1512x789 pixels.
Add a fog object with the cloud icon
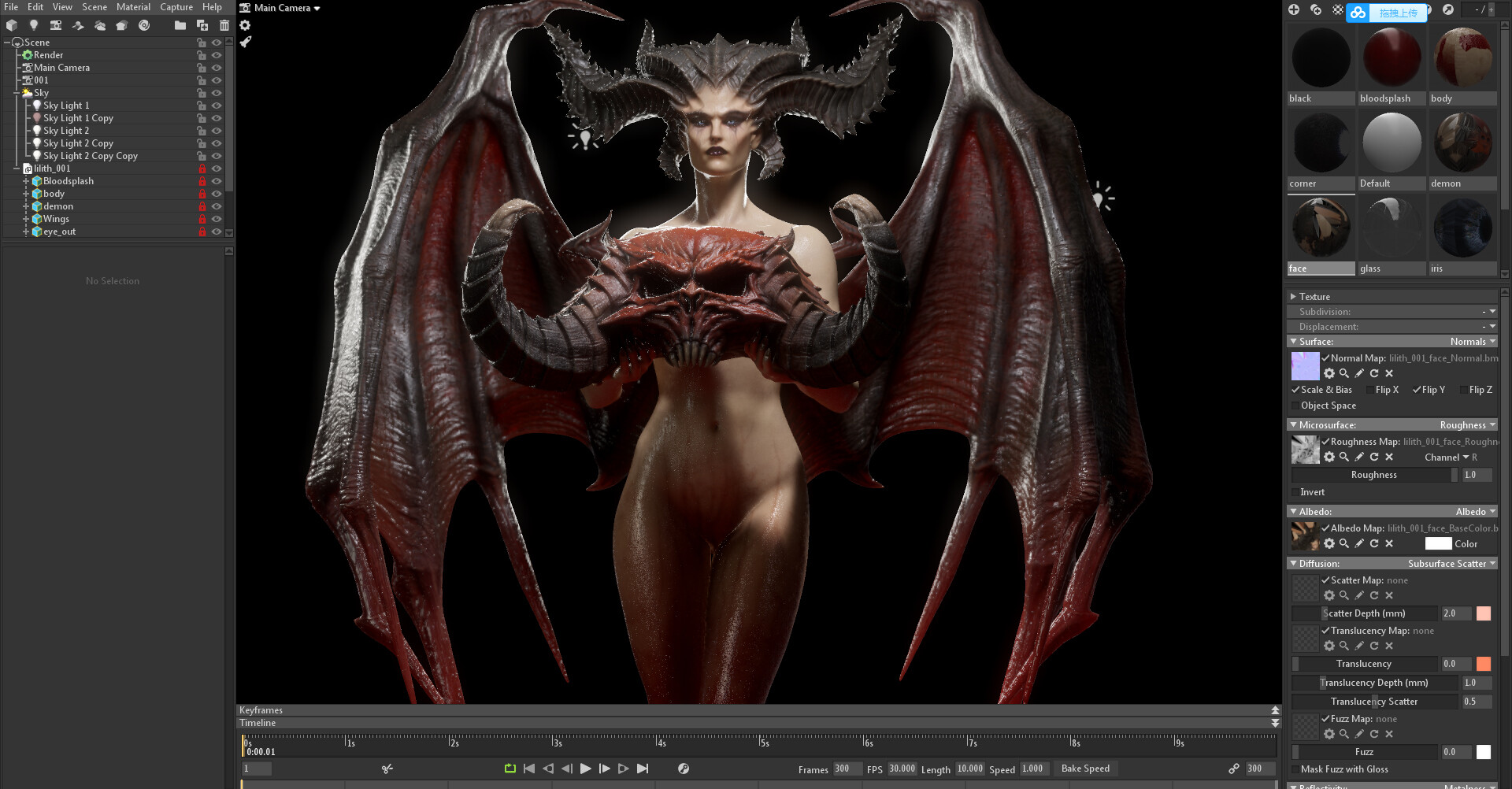pos(100,25)
